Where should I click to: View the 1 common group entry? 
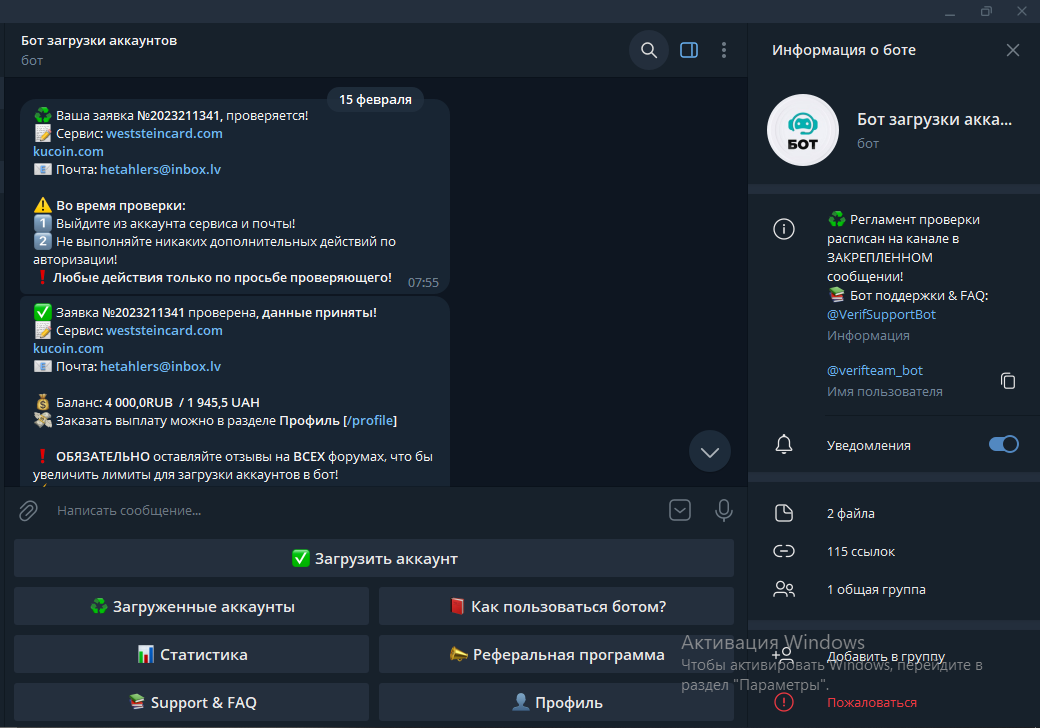(875, 589)
